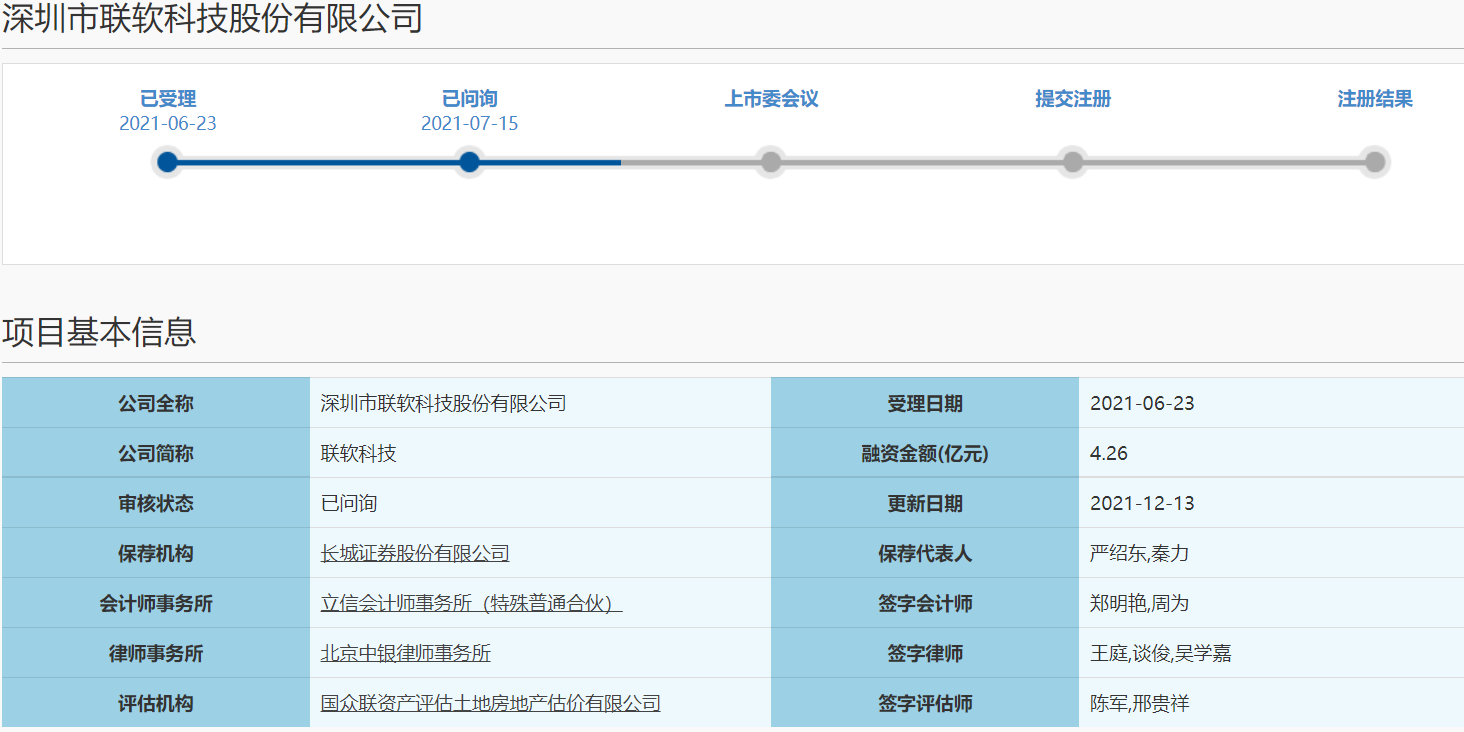Click the 保荐代表人 header cell
Viewport: 1464px width, 732px height.
pos(925,553)
